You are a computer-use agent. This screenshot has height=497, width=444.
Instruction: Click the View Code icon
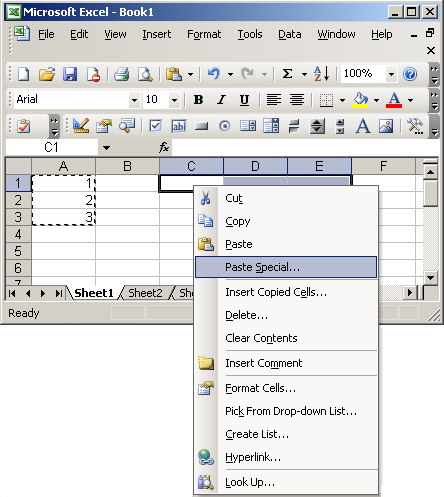coord(127,126)
